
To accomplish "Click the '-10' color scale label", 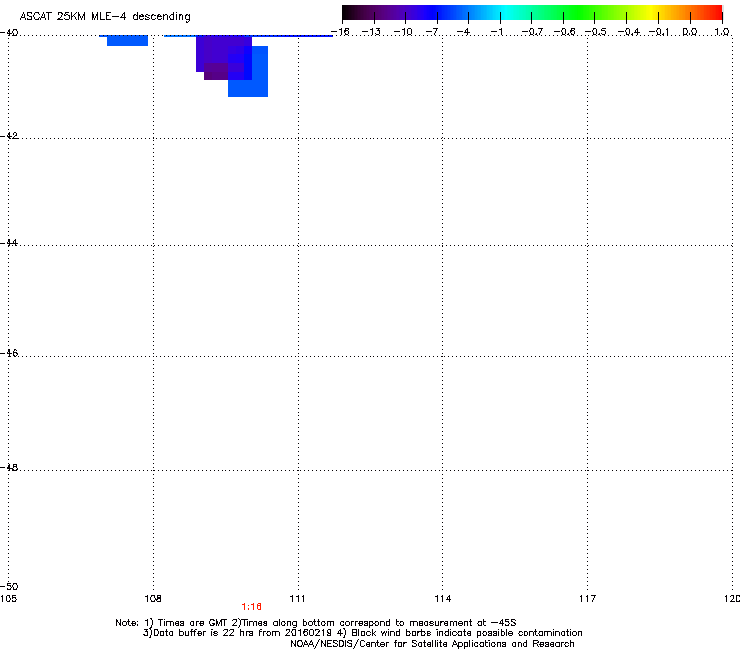I will [403, 32].
